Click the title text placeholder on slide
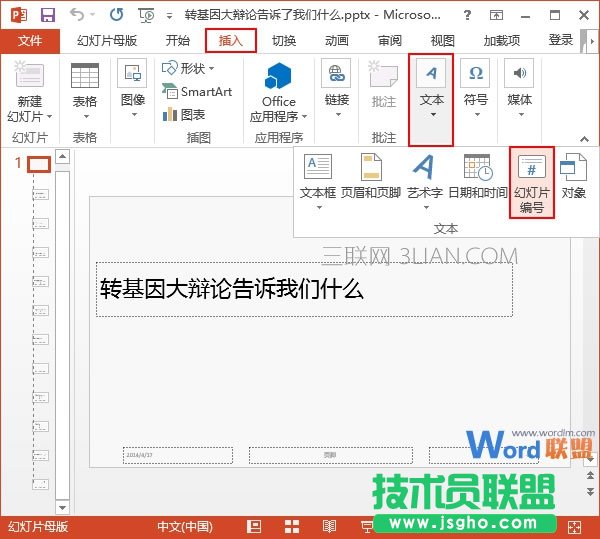600x539 pixels. [x=304, y=290]
